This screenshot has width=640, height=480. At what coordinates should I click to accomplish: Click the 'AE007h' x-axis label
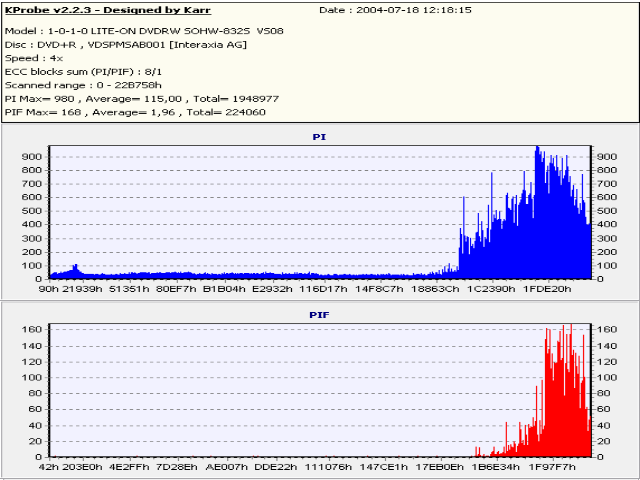point(227,467)
